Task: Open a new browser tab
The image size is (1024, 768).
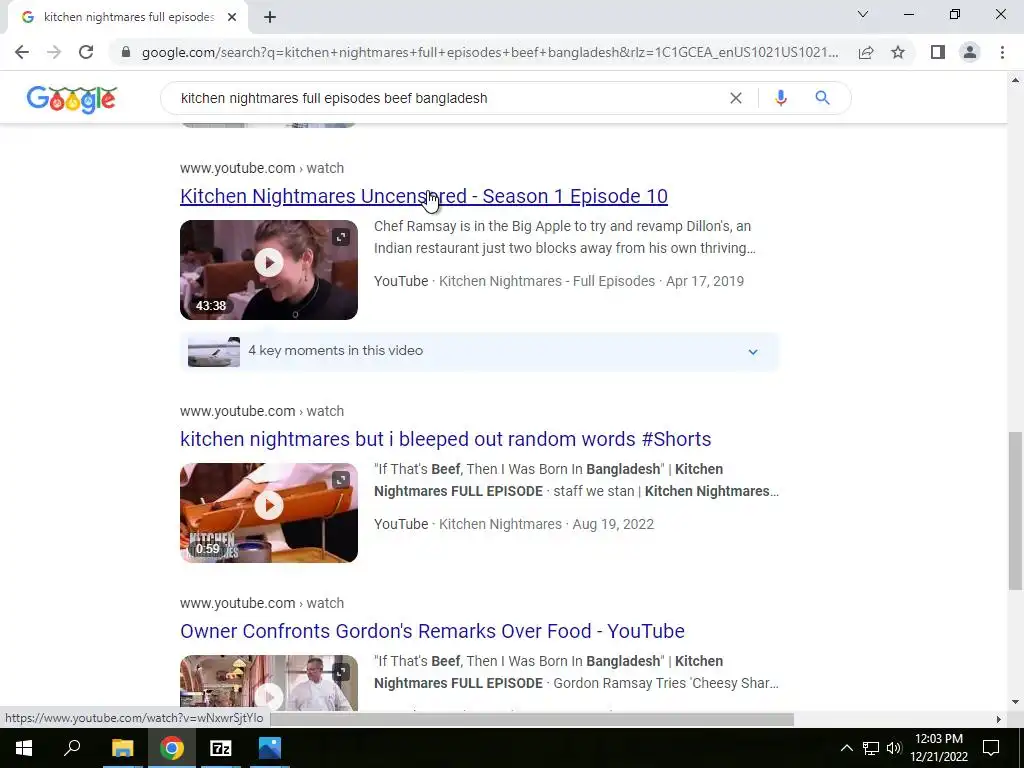Action: pos(270,17)
